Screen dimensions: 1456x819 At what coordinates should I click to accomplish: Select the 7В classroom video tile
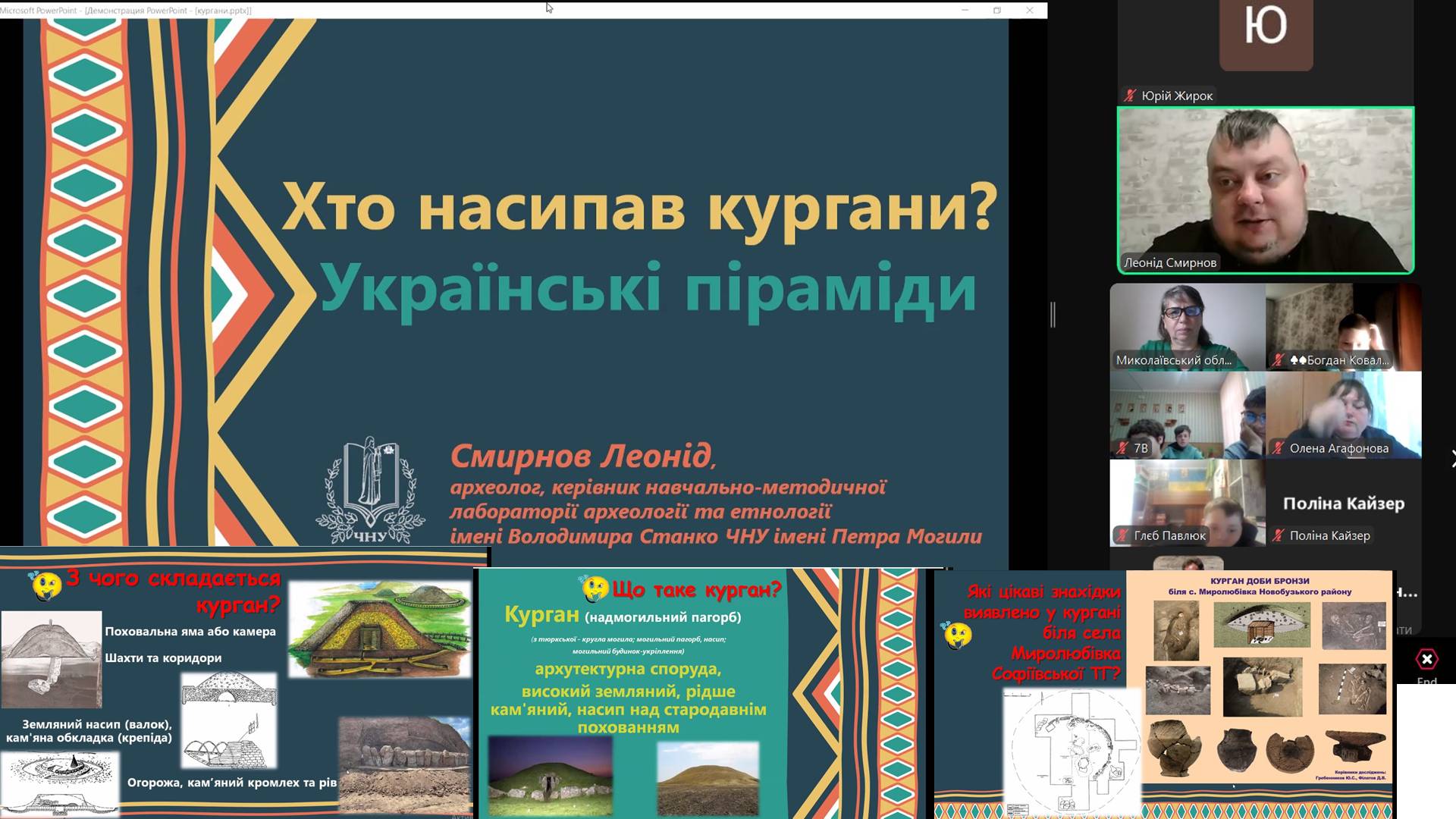pos(1188,415)
